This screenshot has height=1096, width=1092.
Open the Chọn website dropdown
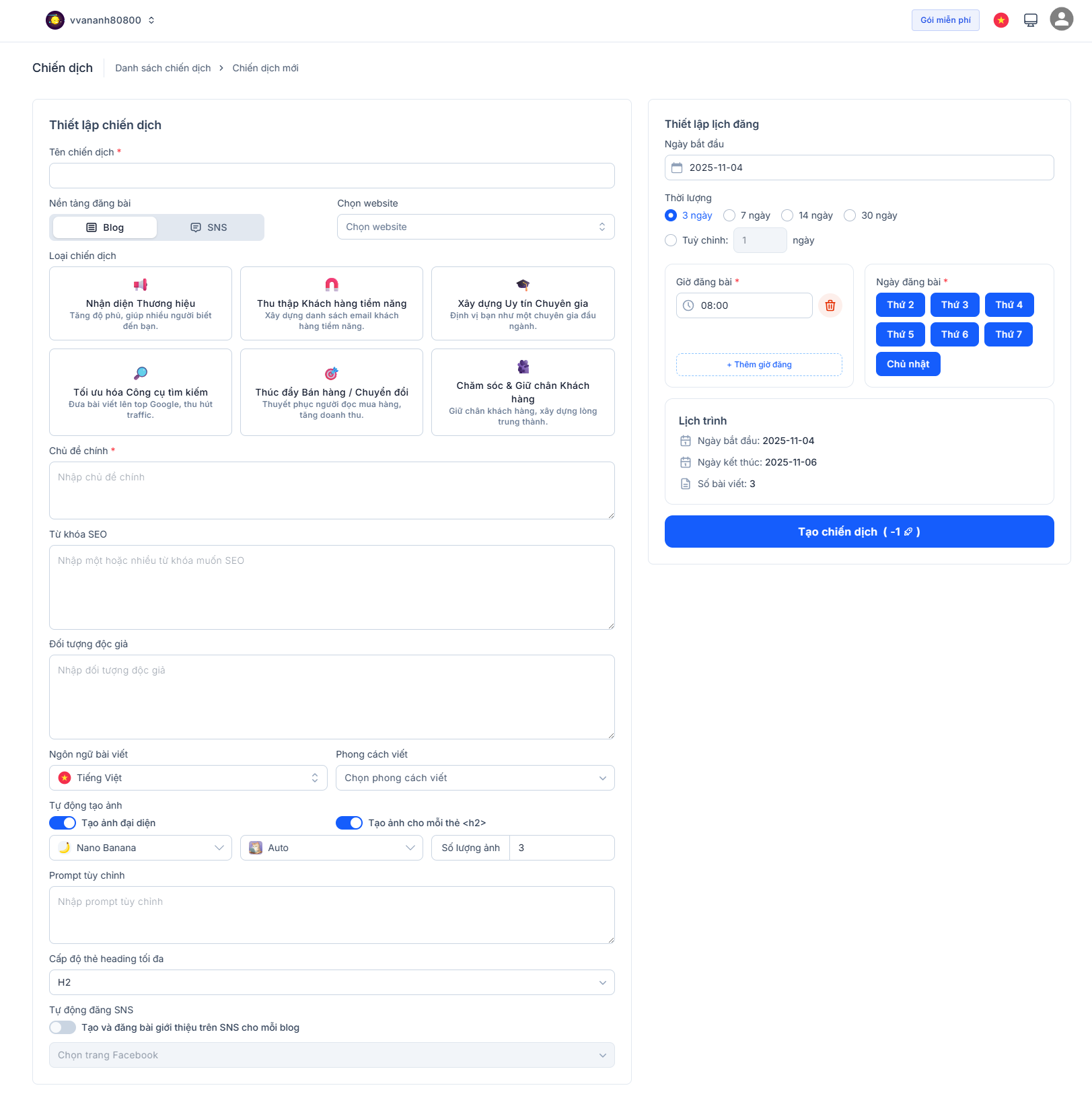[x=475, y=227]
